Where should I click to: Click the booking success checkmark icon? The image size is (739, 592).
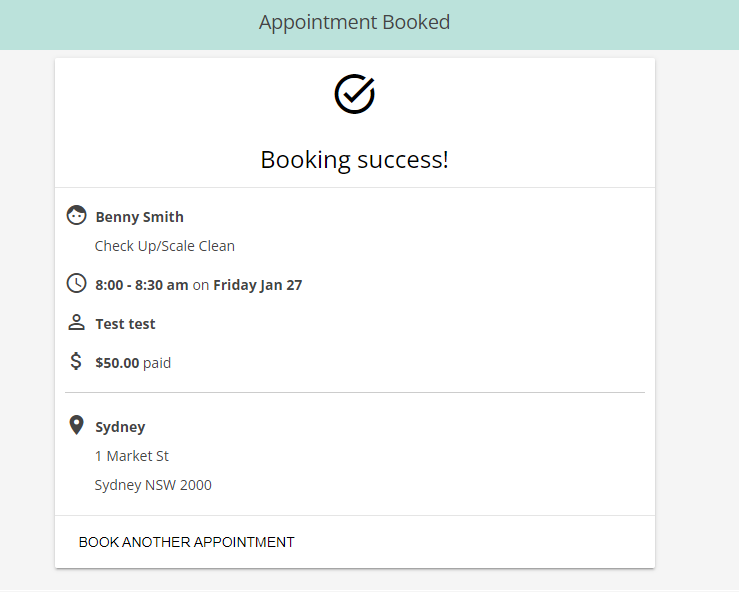[354, 94]
